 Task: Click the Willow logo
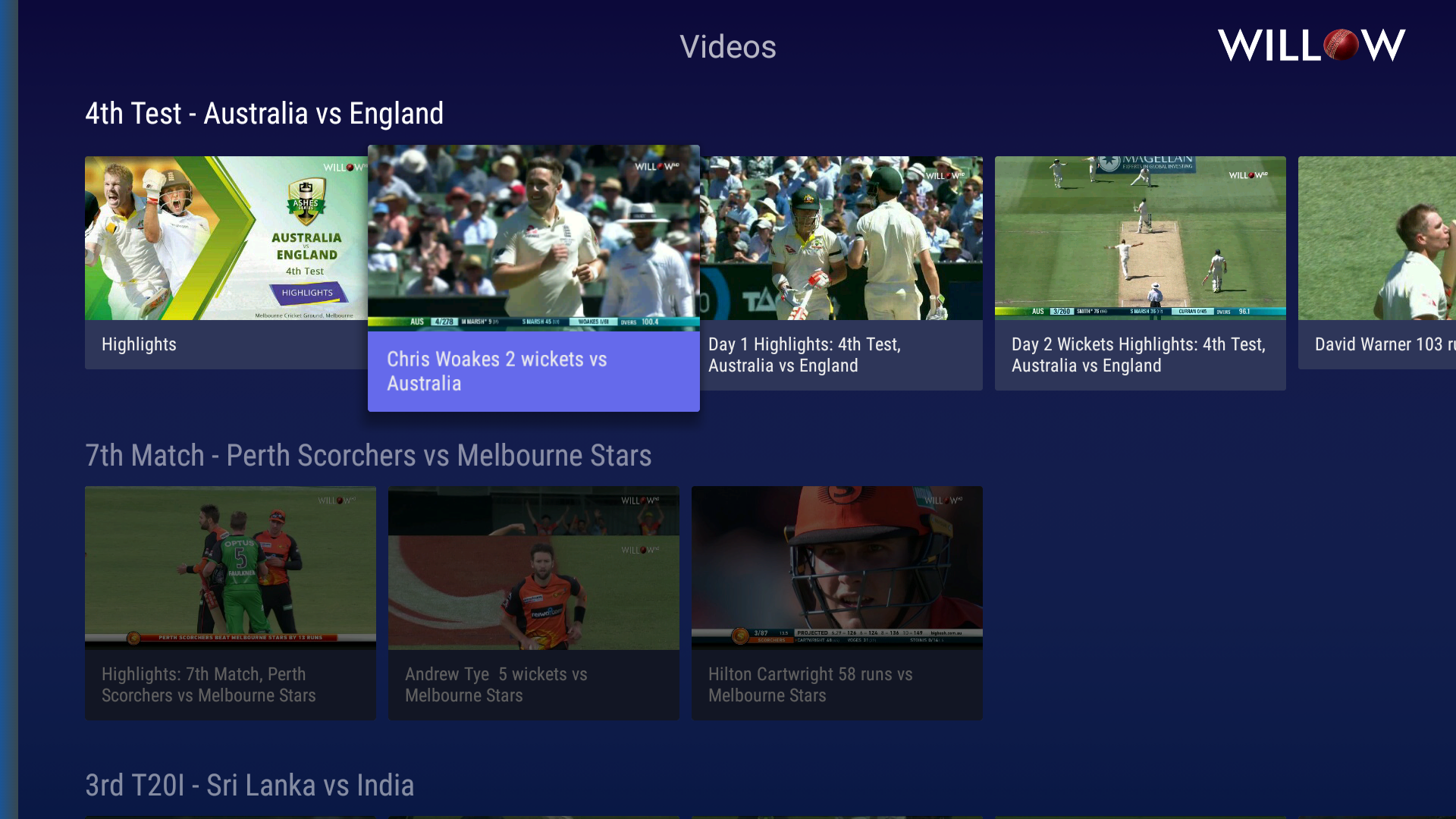[1311, 45]
